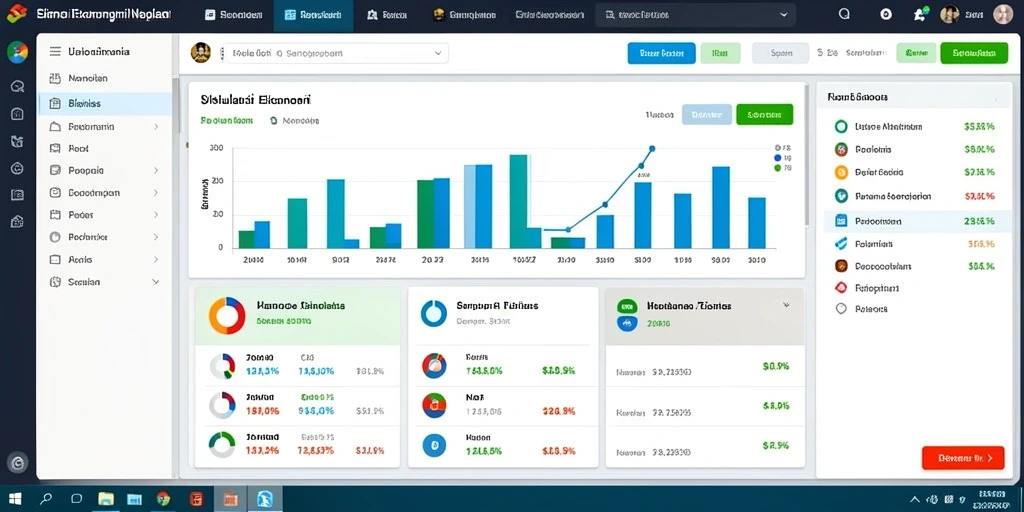Click the teal heart-badge icon in the right panel

(841, 196)
